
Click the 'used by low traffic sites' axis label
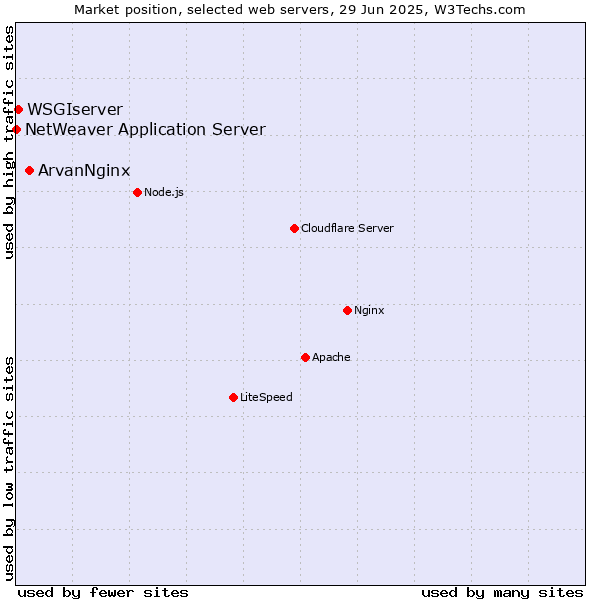pos(8,469)
